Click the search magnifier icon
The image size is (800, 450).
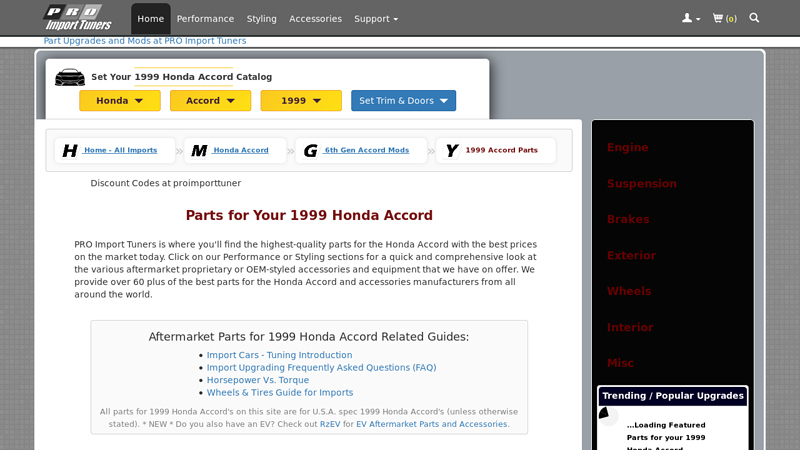pos(754,18)
